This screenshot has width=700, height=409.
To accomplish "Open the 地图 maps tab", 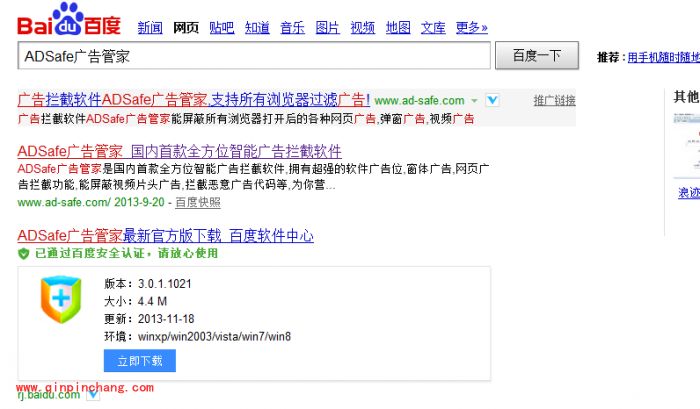I will (x=398, y=28).
